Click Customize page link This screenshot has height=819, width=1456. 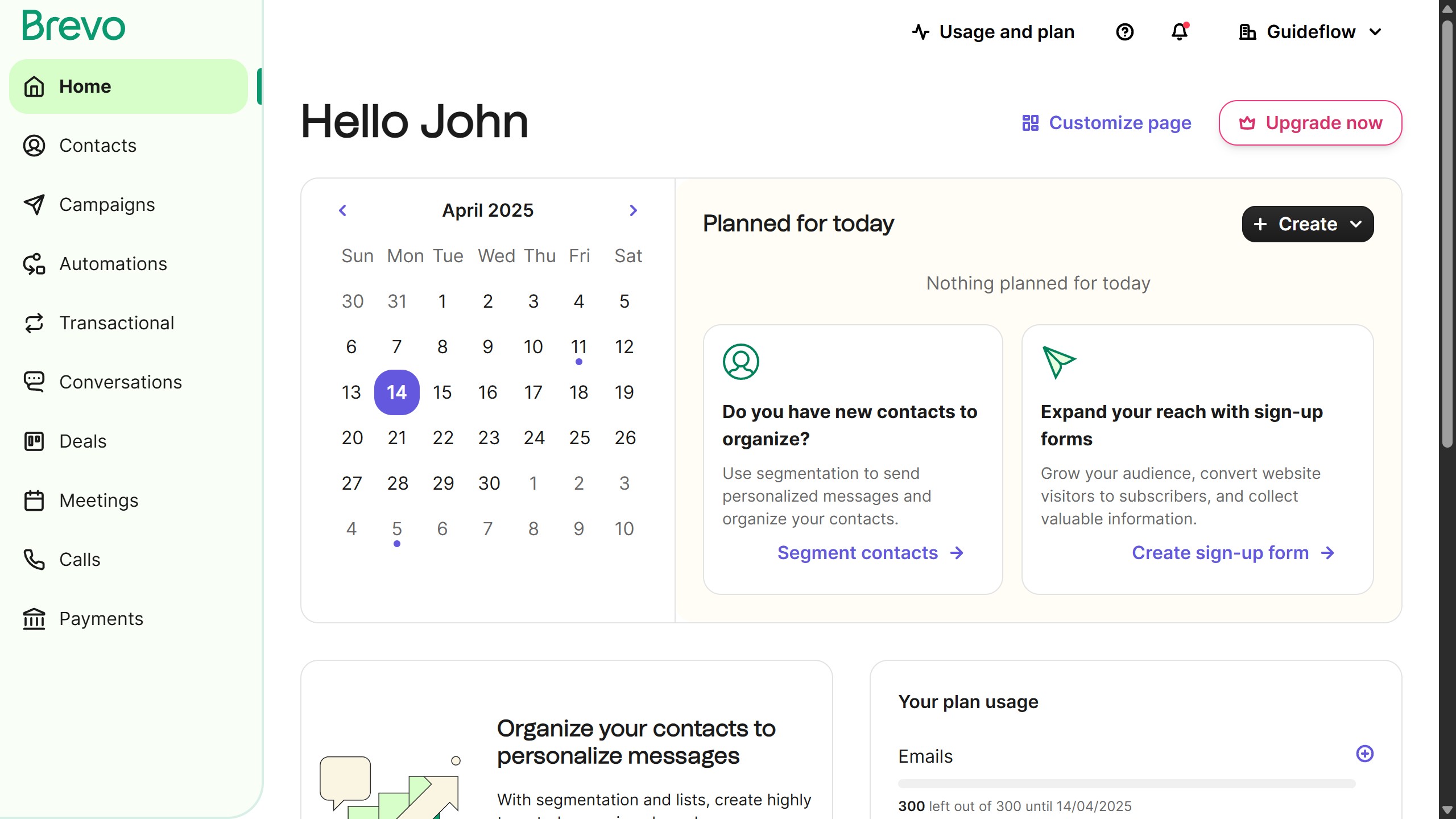click(x=1106, y=123)
